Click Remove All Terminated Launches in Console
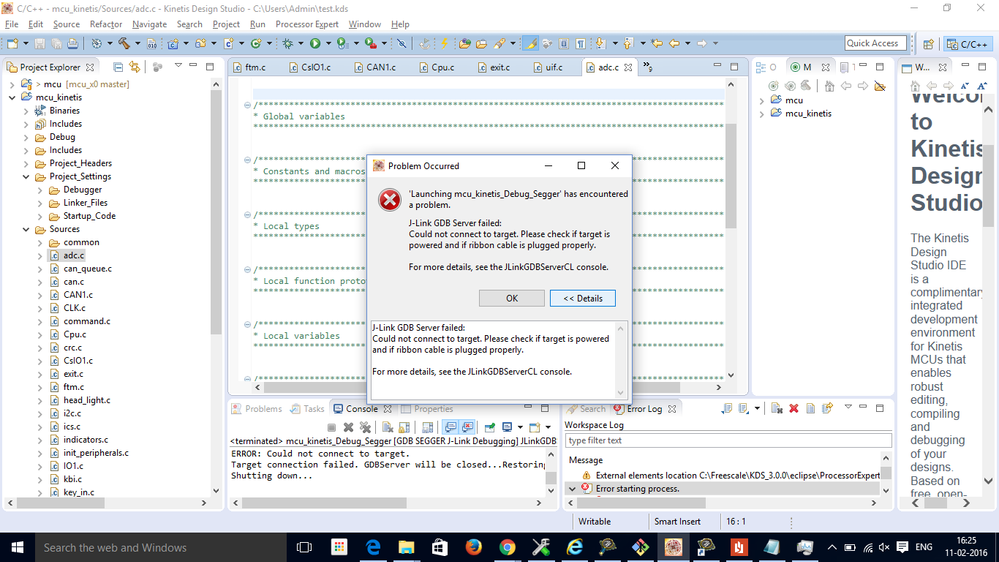Screen dimensions: 999x562 [365, 427]
